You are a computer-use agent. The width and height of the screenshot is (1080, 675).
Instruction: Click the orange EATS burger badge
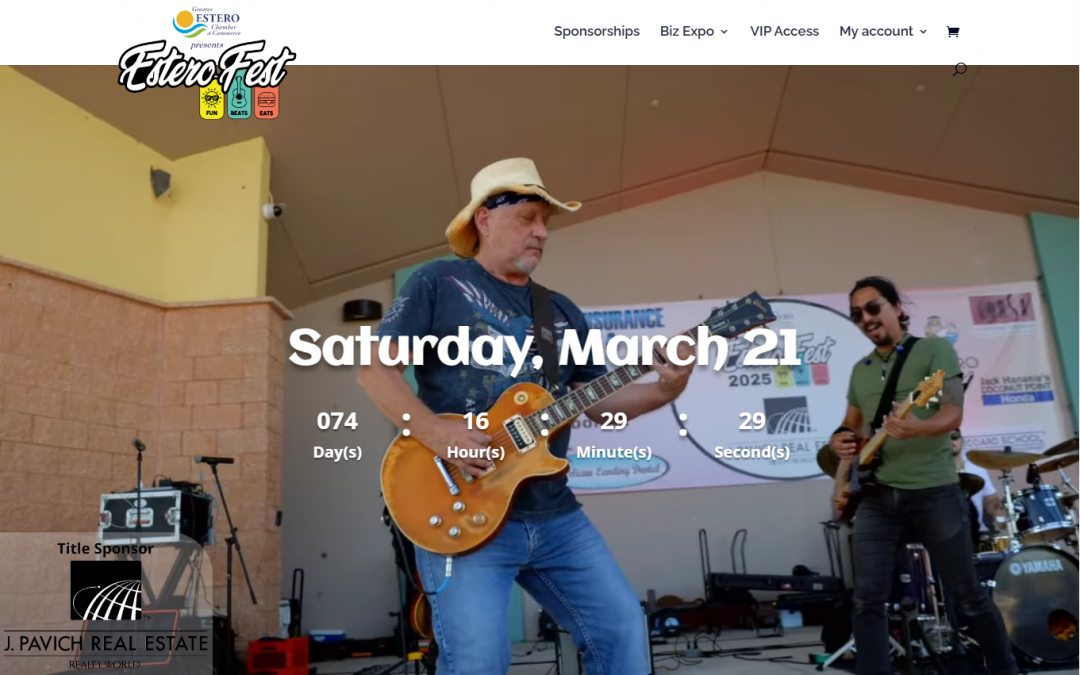coord(266,102)
